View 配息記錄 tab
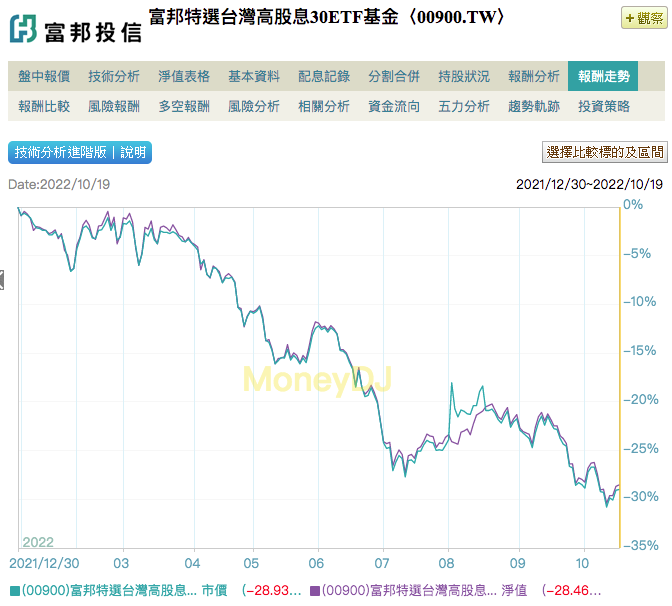 point(324,76)
